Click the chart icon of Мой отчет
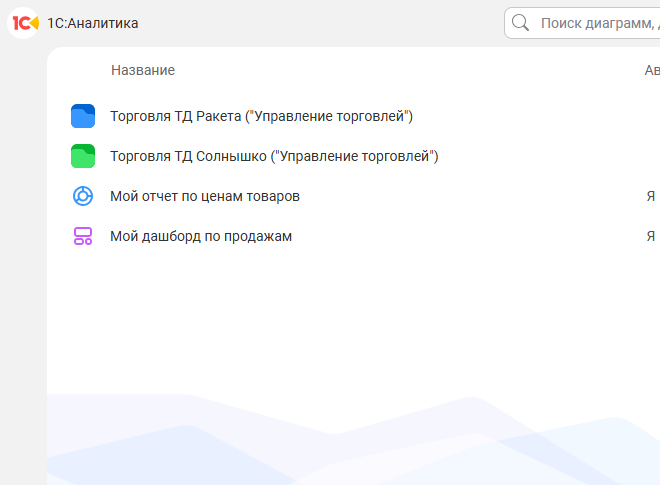This screenshot has width=660, height=485. pos(83,196)
